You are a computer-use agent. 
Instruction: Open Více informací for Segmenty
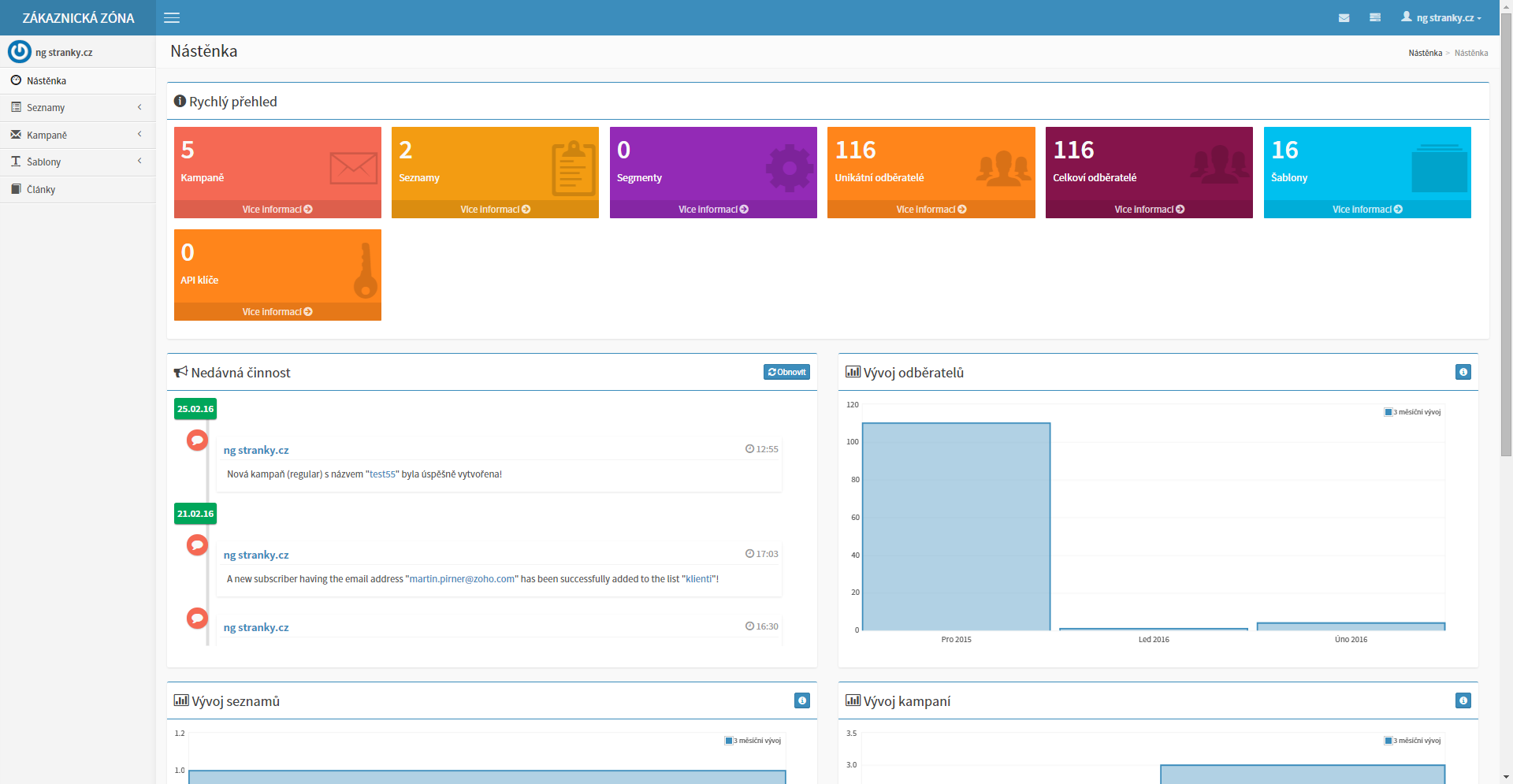(x=713, y=210)
